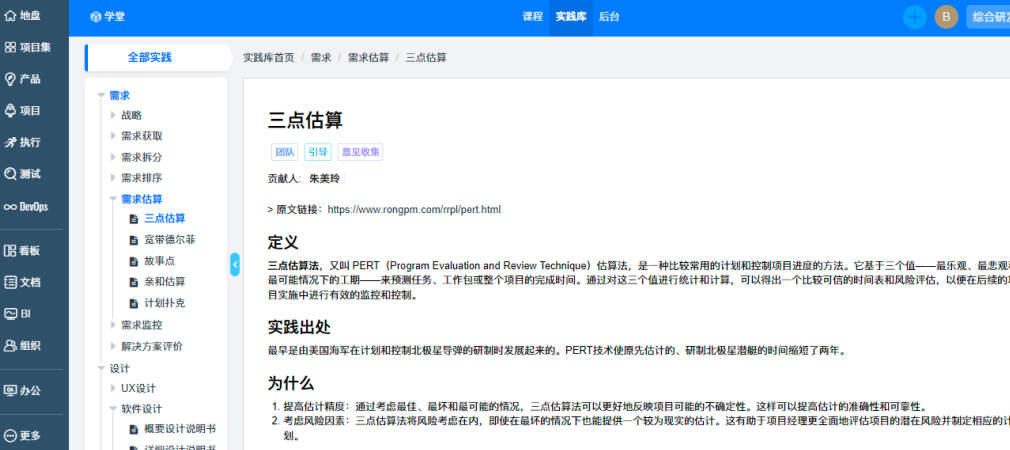Screen dimensions: 1010x450
Task: Open the 综合研发 dropdown button
Action: coord(988,17)
